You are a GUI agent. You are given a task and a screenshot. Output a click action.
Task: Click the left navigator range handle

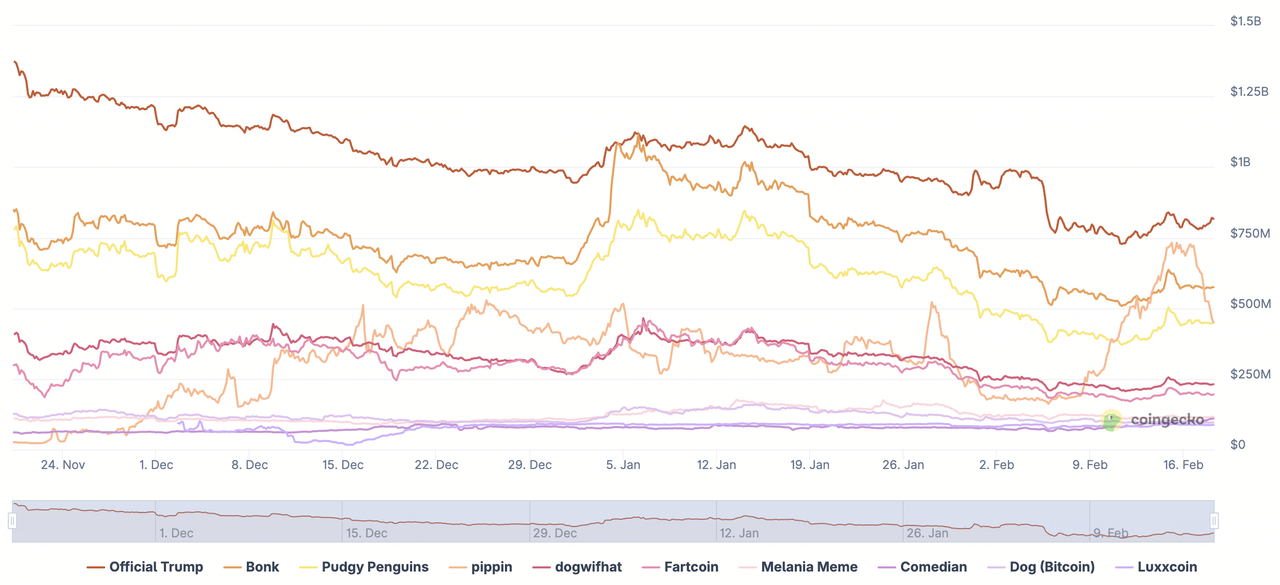[x=12, y=521]
